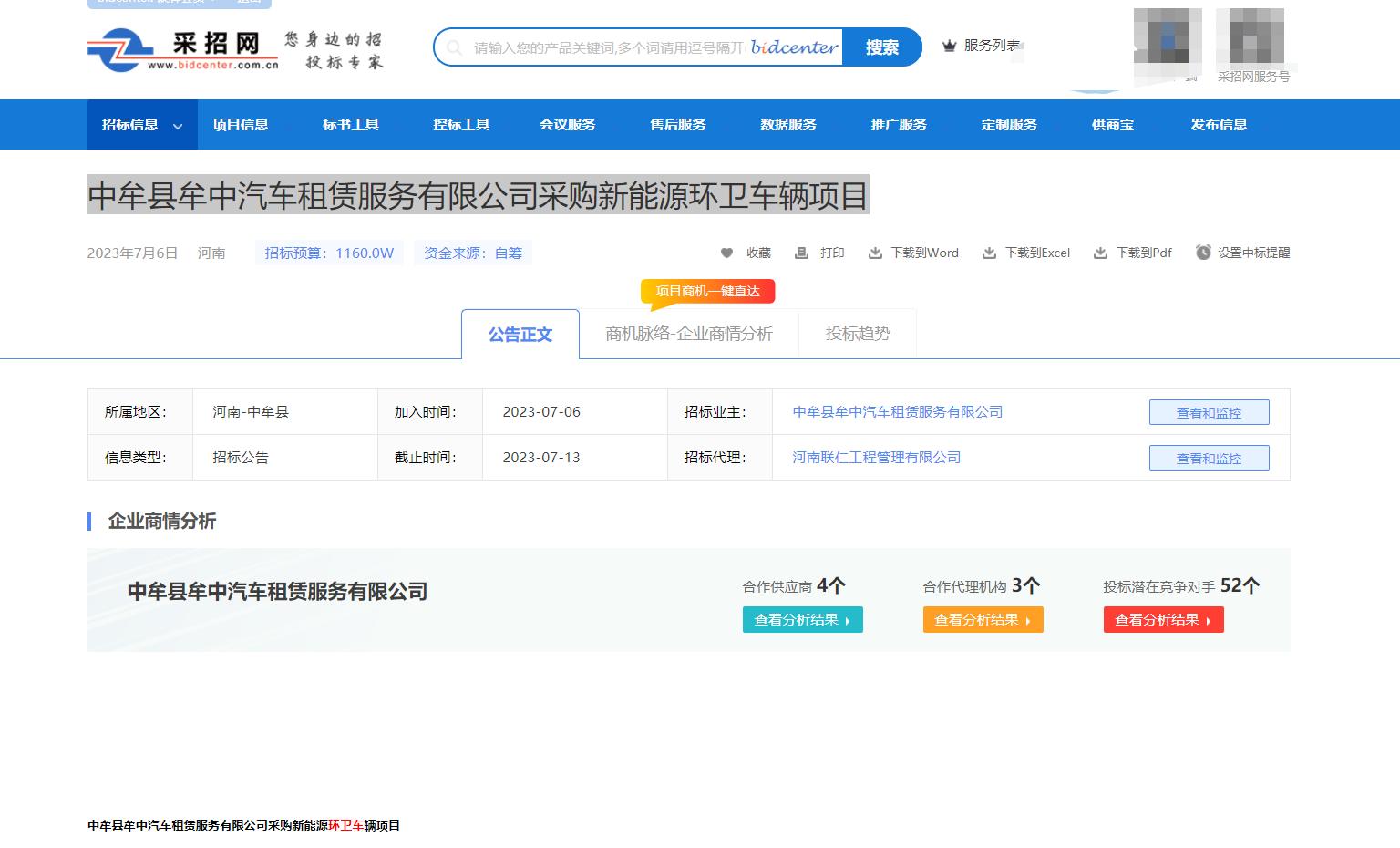Viewport: 1400px width, 848px height.
Task: Click the 下载到Word download icon
Action: pyautogui.click(x=876, y=253)
